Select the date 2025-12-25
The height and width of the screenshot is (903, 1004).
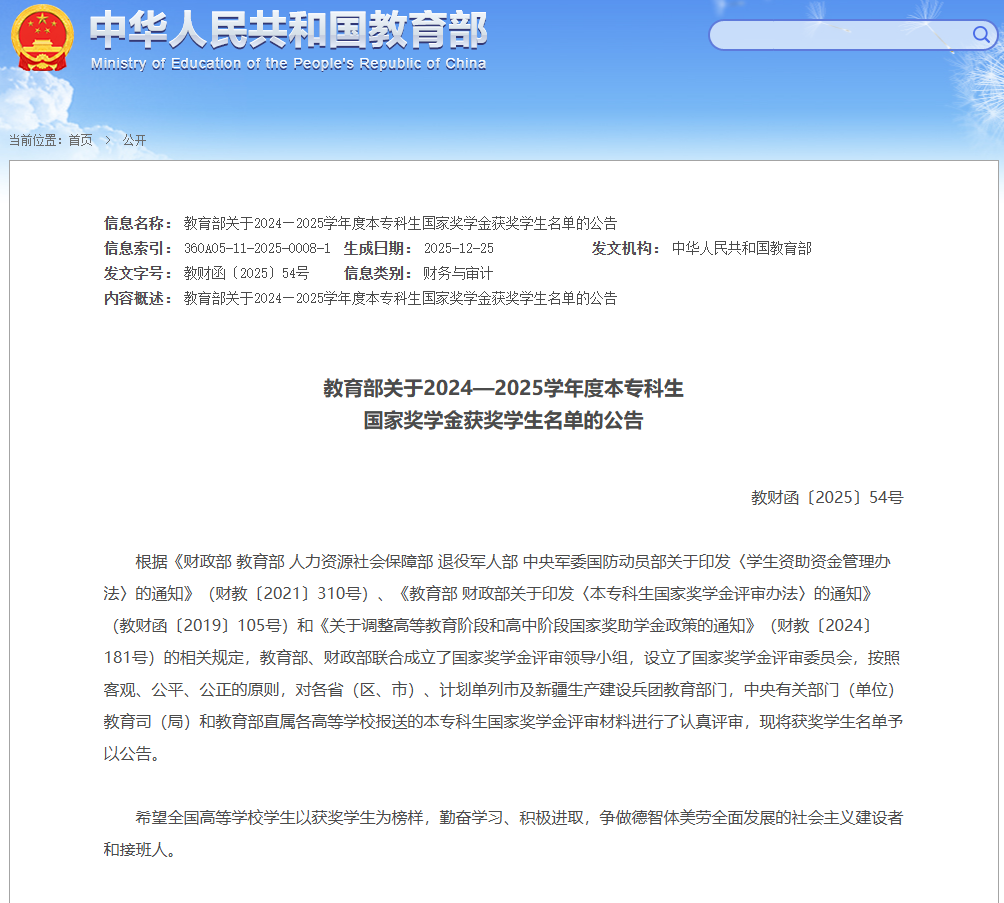click(x=458, y=248)
